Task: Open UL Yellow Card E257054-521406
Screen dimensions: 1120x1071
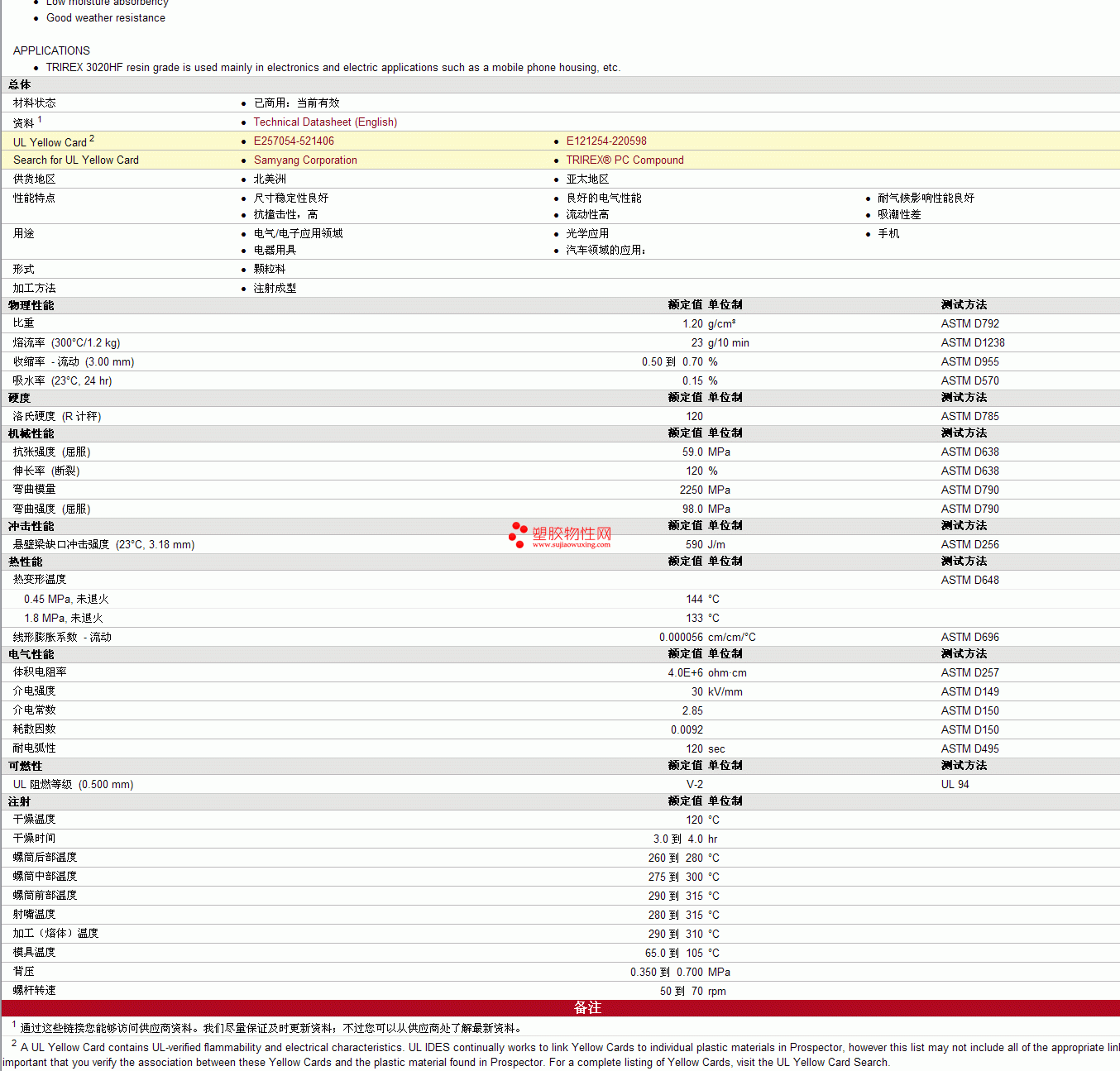Action: 294,141
